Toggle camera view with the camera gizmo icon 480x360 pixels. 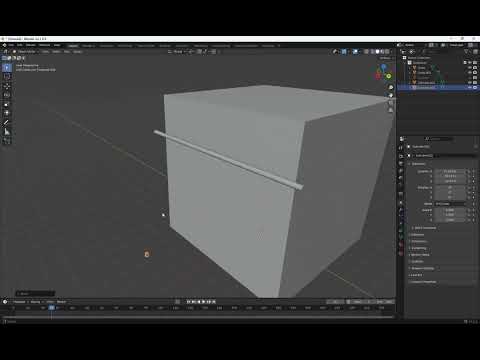click(391, 103)
